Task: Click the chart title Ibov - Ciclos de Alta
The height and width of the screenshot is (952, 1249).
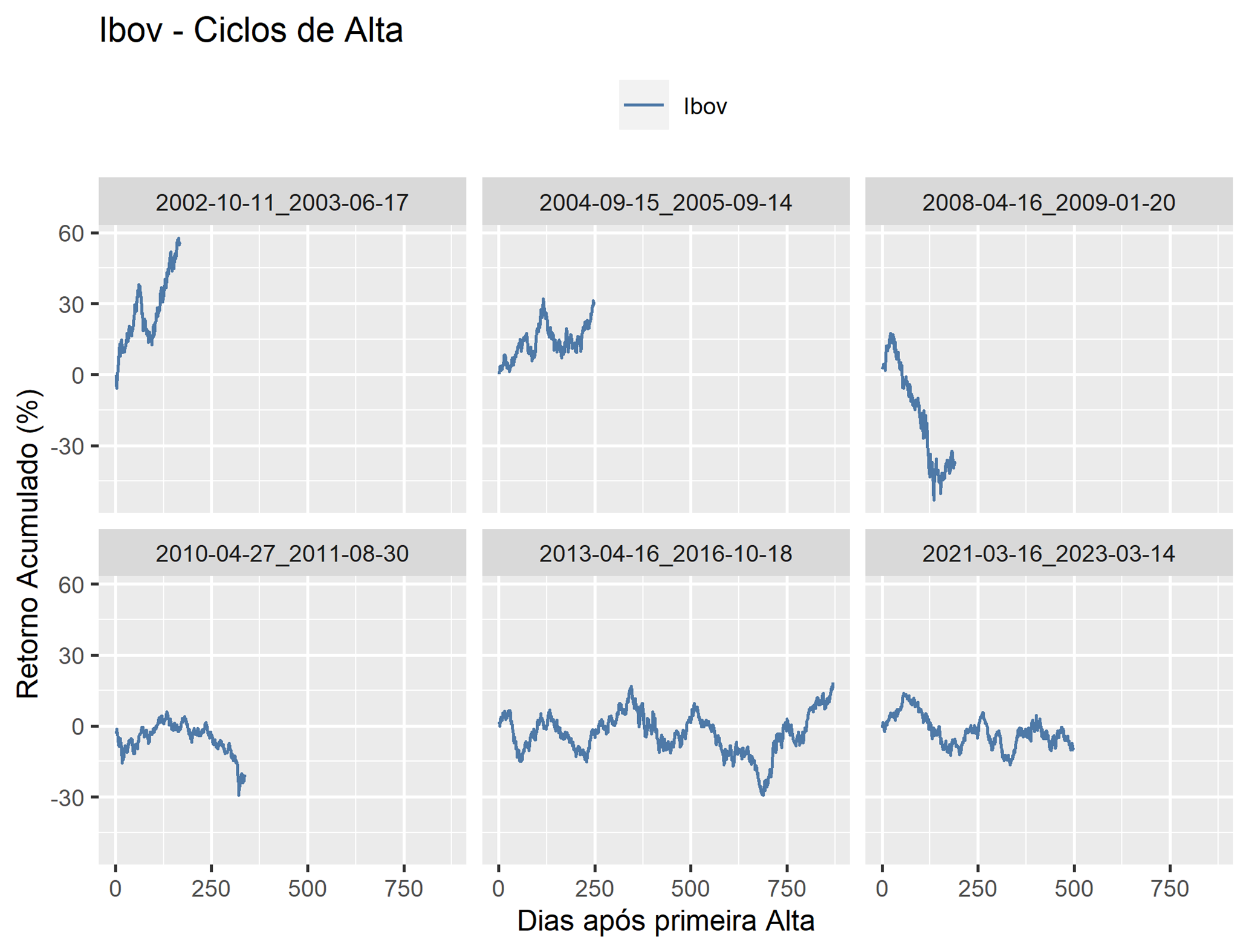Action: (x=251, y=30)
